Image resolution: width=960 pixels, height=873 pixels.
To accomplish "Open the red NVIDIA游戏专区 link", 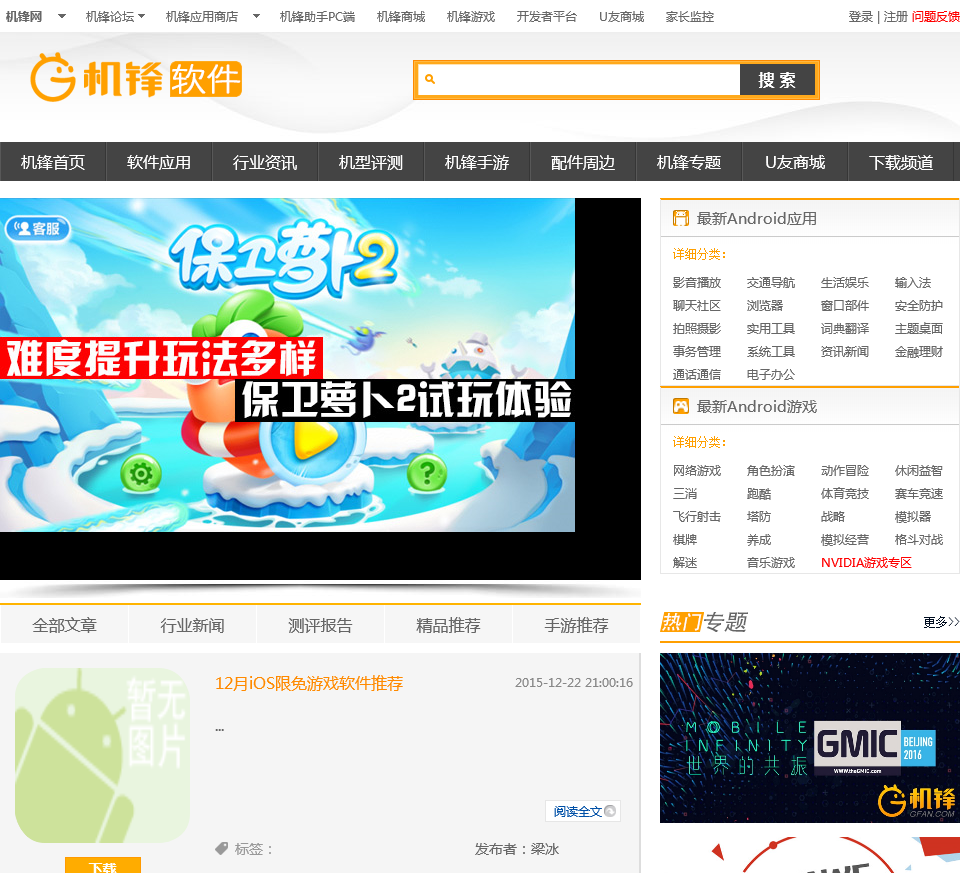I will point(866,562).
